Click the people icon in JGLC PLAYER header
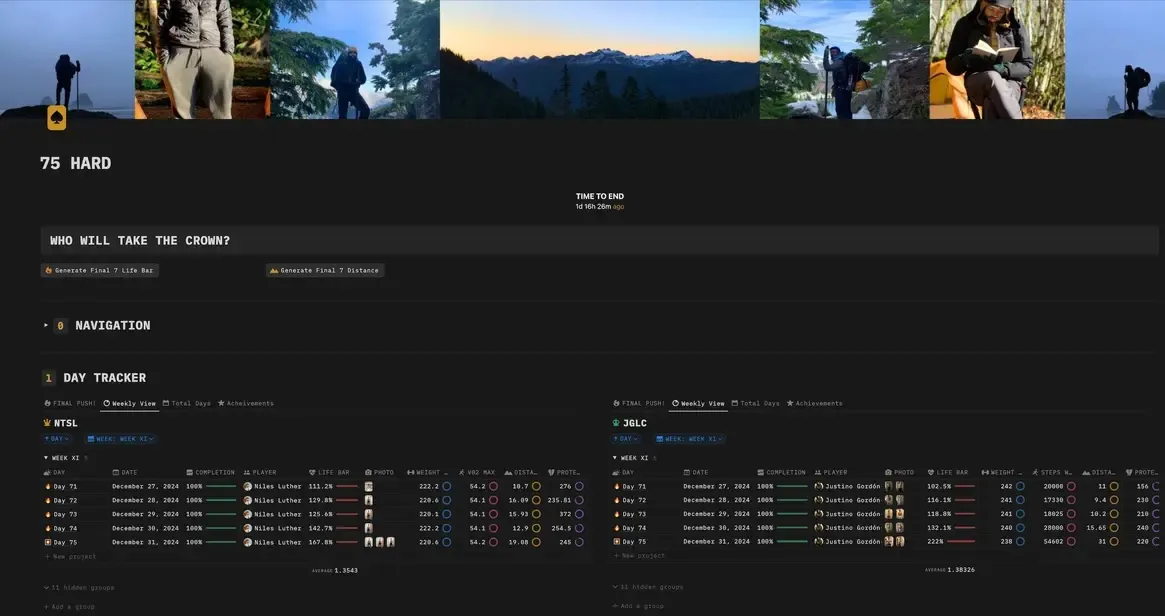Viewport: 1165px width, 616px height. tap(818, 473)
